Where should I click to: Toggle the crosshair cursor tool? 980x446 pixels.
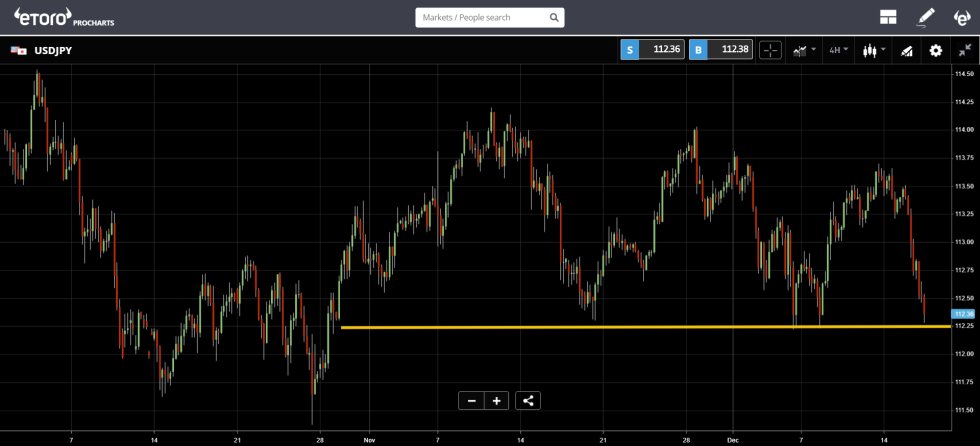click(770, 50)
